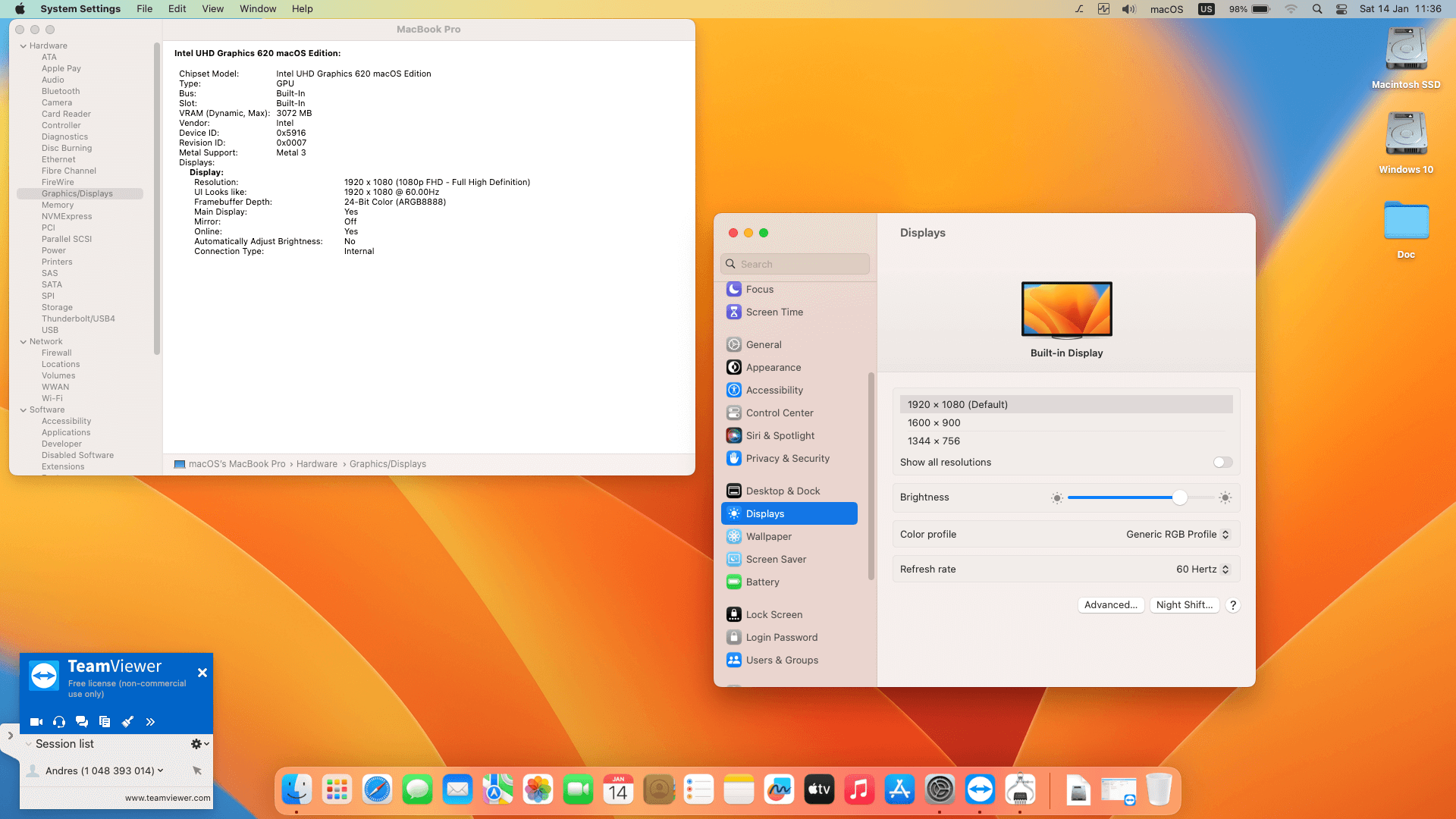The image size is (1456, 819).
Task: Click the Advanced... button
Action: [1110, 605]
